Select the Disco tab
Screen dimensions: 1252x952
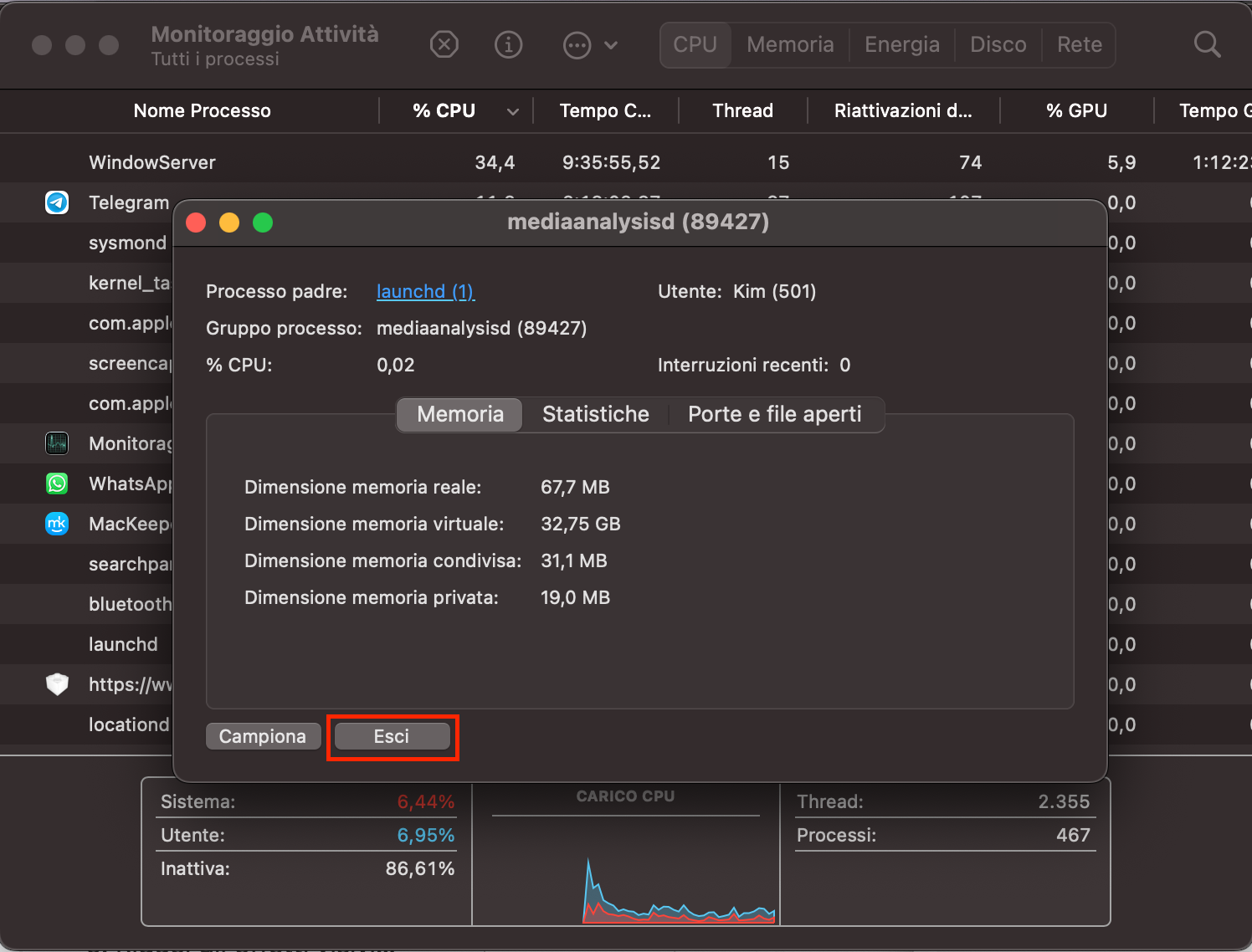(998, 44)
